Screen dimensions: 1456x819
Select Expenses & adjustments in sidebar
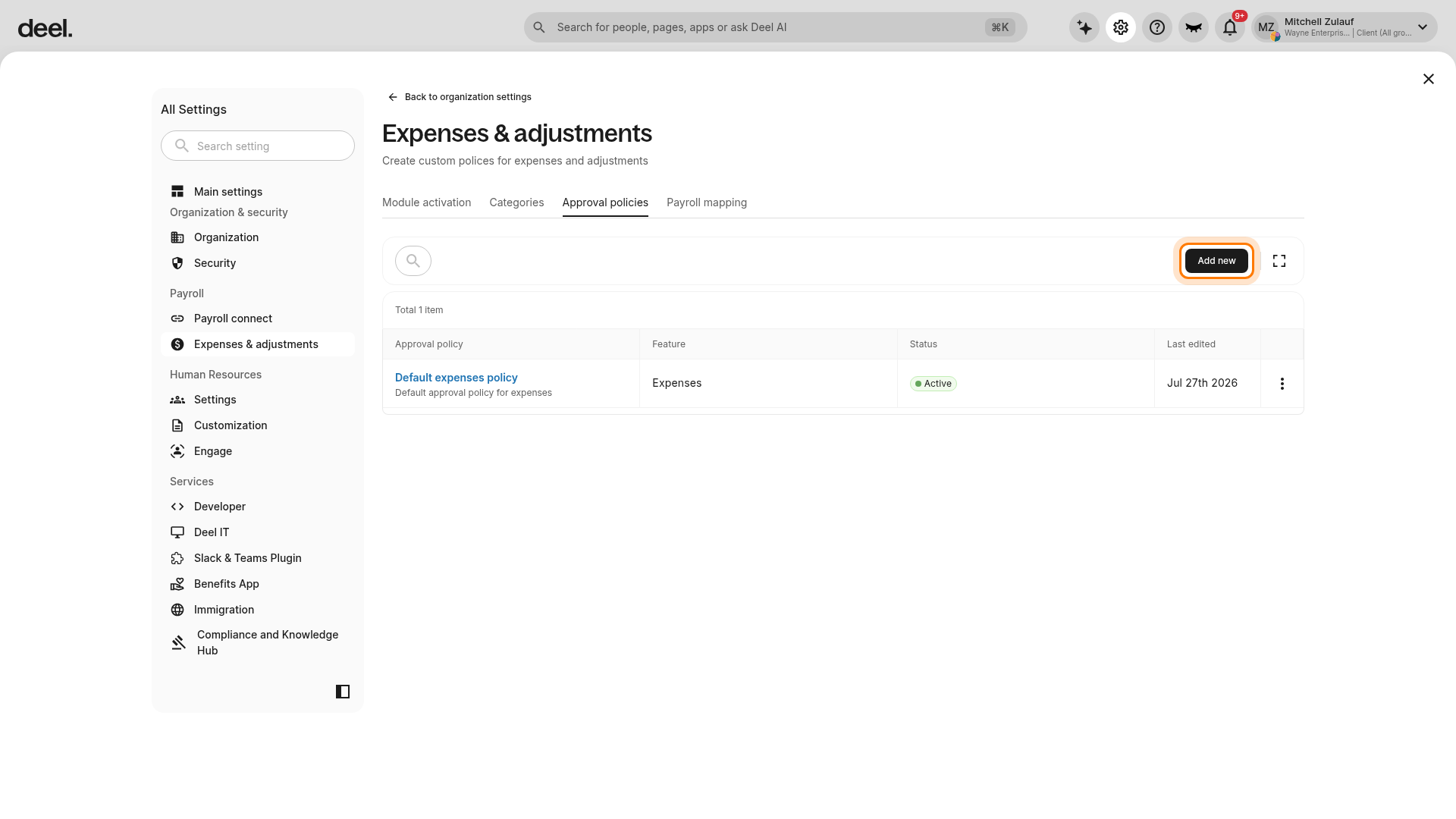click(x=258, y=344)
